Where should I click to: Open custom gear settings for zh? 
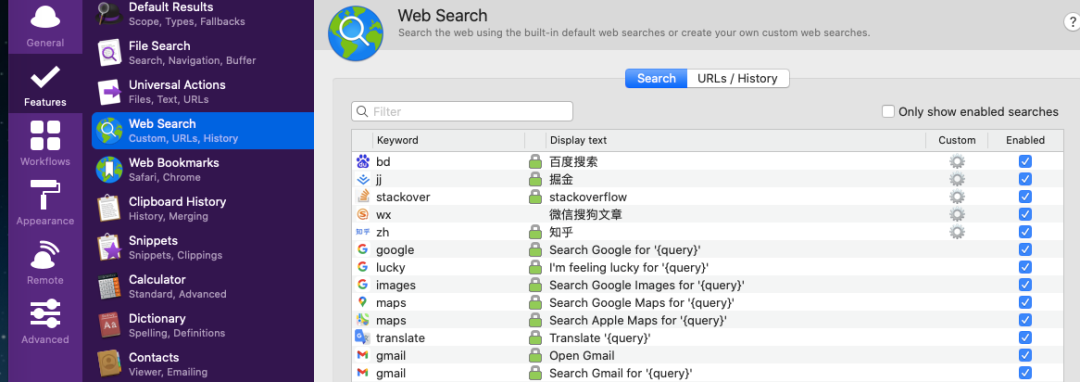[x=957, y=232]
